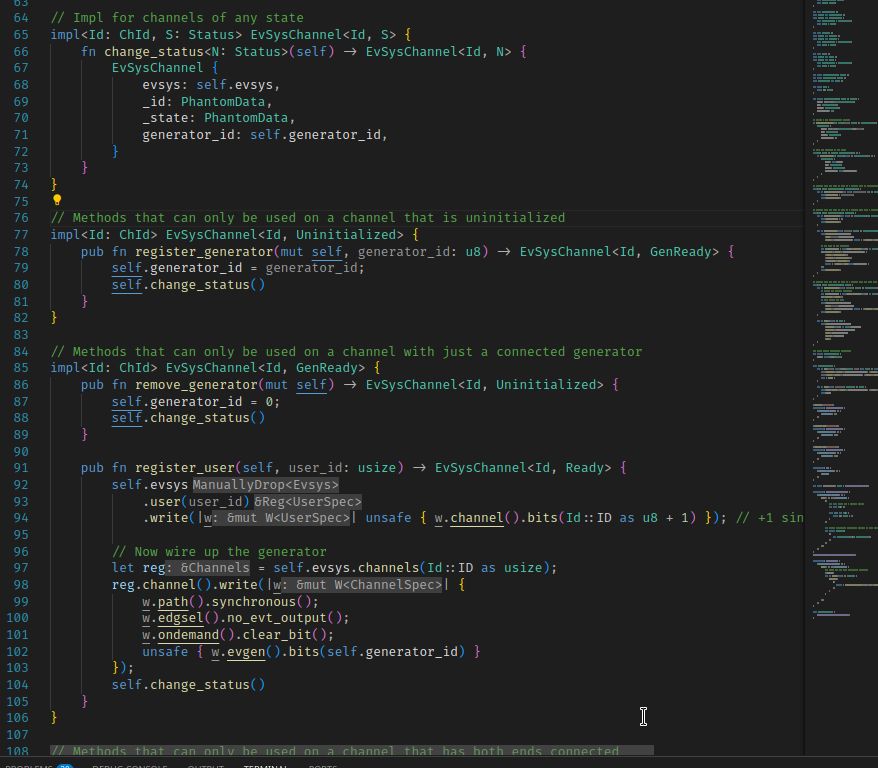Click GenReady in register_generator's return type
The width and height of the screenshot is (878, 768).
click(680, 251)
